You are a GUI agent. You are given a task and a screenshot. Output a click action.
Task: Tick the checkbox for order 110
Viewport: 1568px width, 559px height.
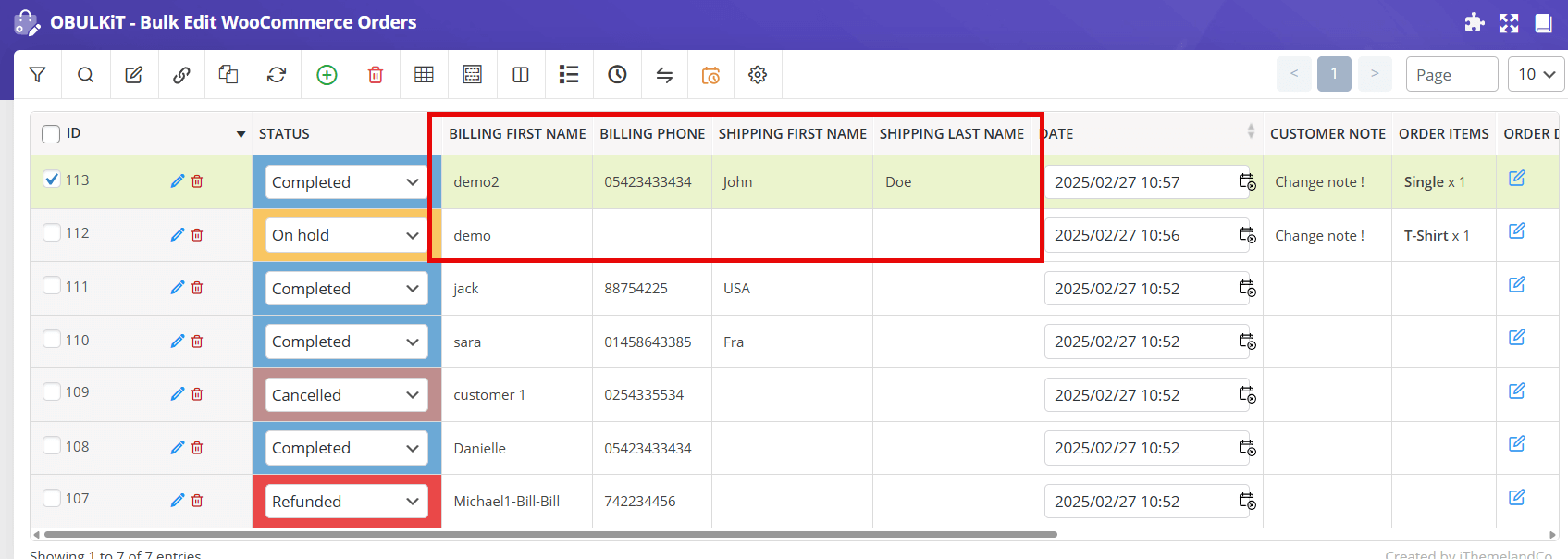(52, 340)
